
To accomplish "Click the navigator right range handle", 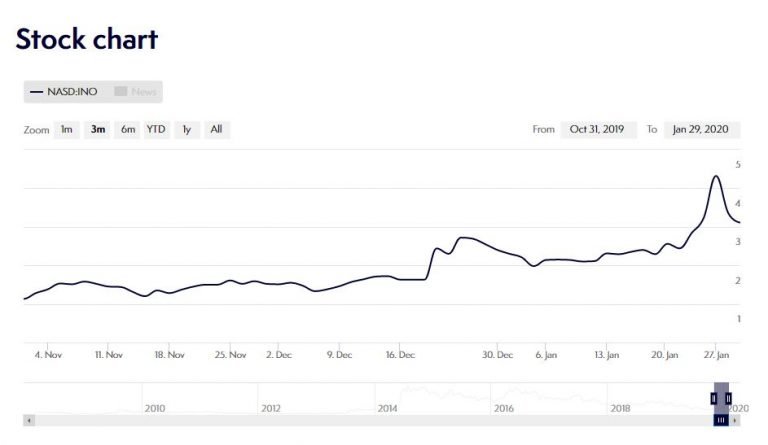I will [x=727, y=398].
